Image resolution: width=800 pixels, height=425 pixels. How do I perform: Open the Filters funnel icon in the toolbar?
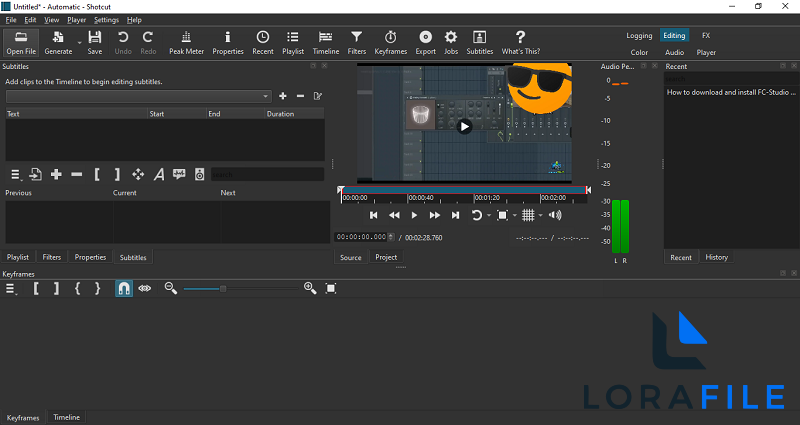tap(357, 43)
